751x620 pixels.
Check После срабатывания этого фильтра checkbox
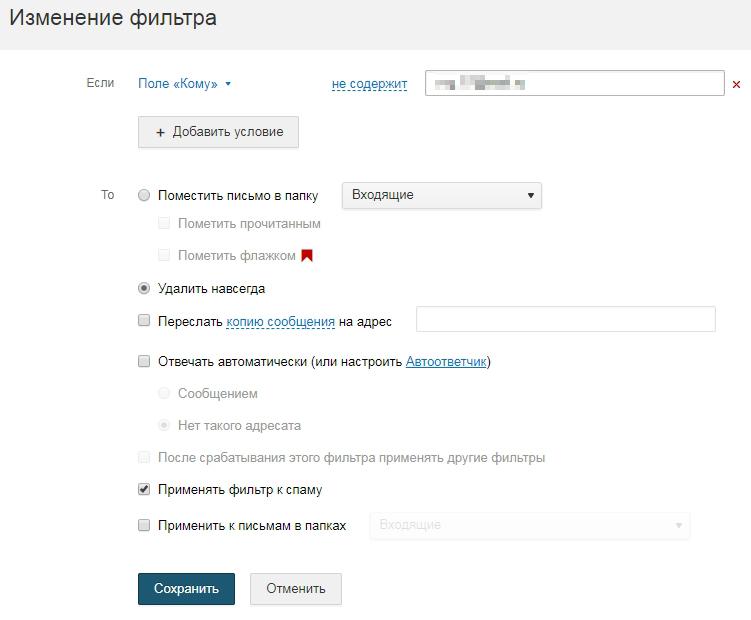[144, 457]
